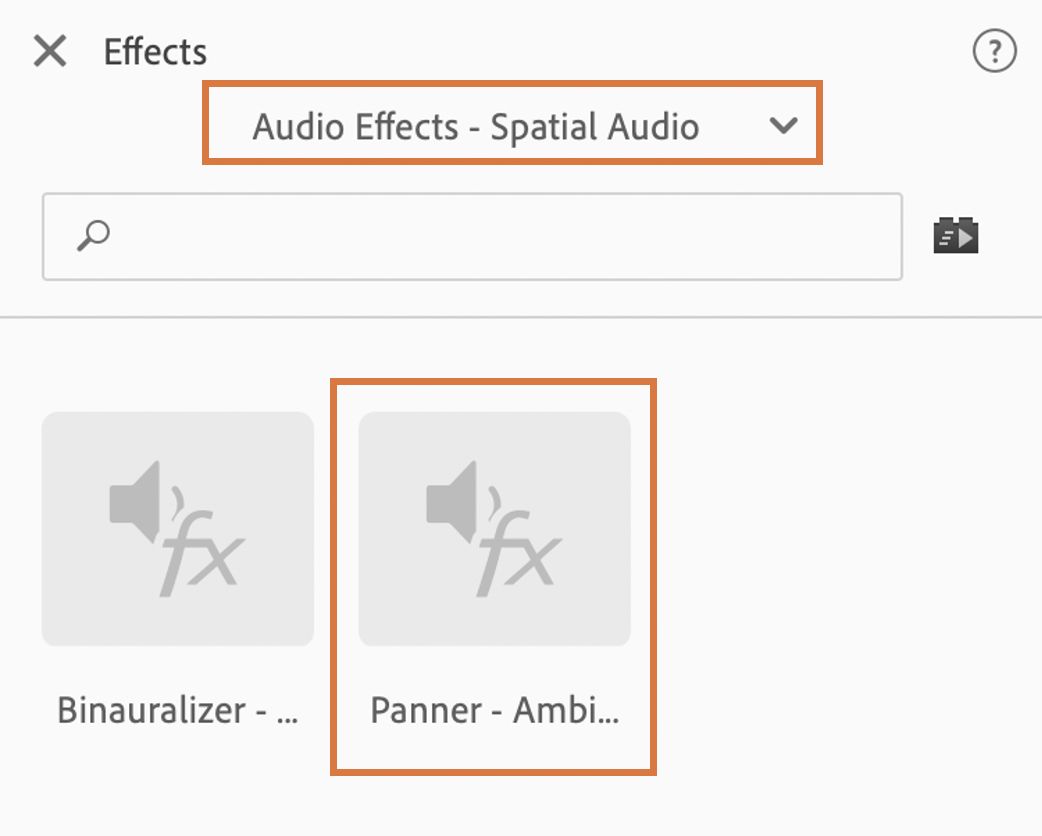This screenshot has width=1042, height=836.
Task: Click the "Audio Effects" text in category selector
Action: click(356, 128)
